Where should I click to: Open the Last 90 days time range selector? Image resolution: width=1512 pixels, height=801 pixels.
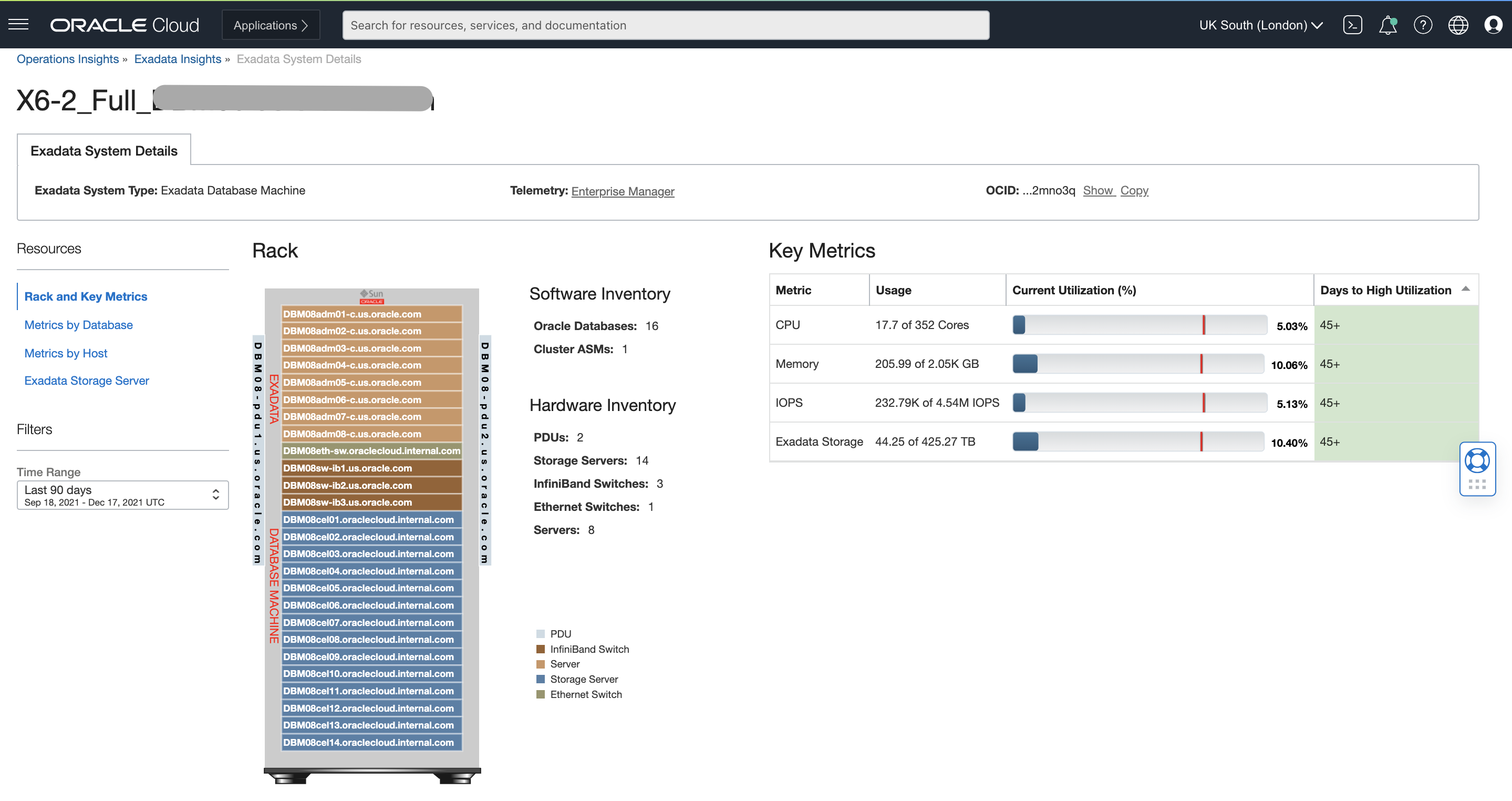122,495
